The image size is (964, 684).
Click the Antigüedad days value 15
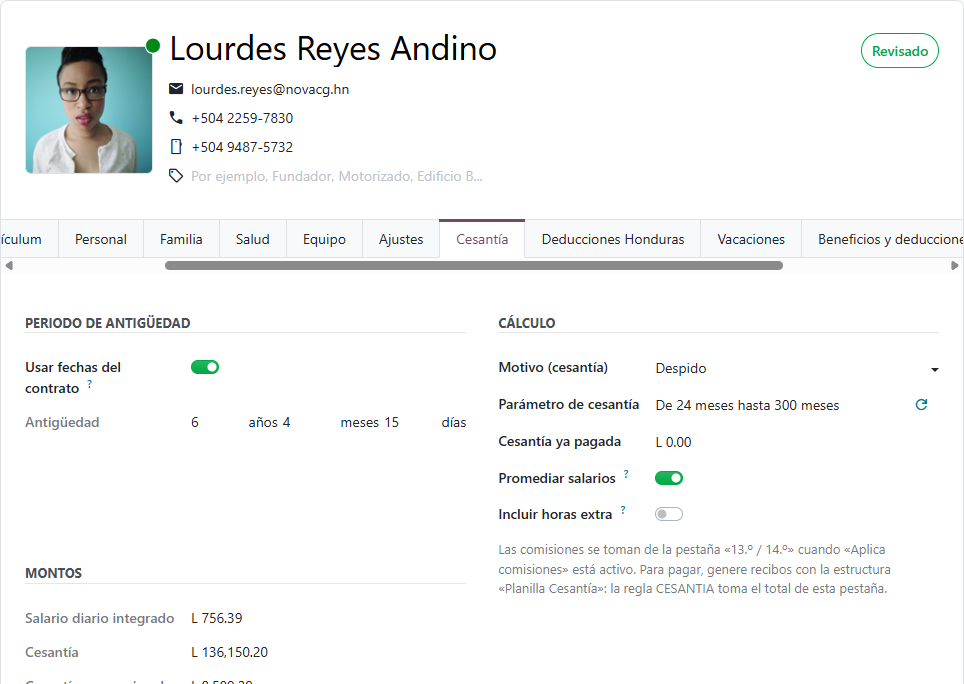tap(392, 422)
